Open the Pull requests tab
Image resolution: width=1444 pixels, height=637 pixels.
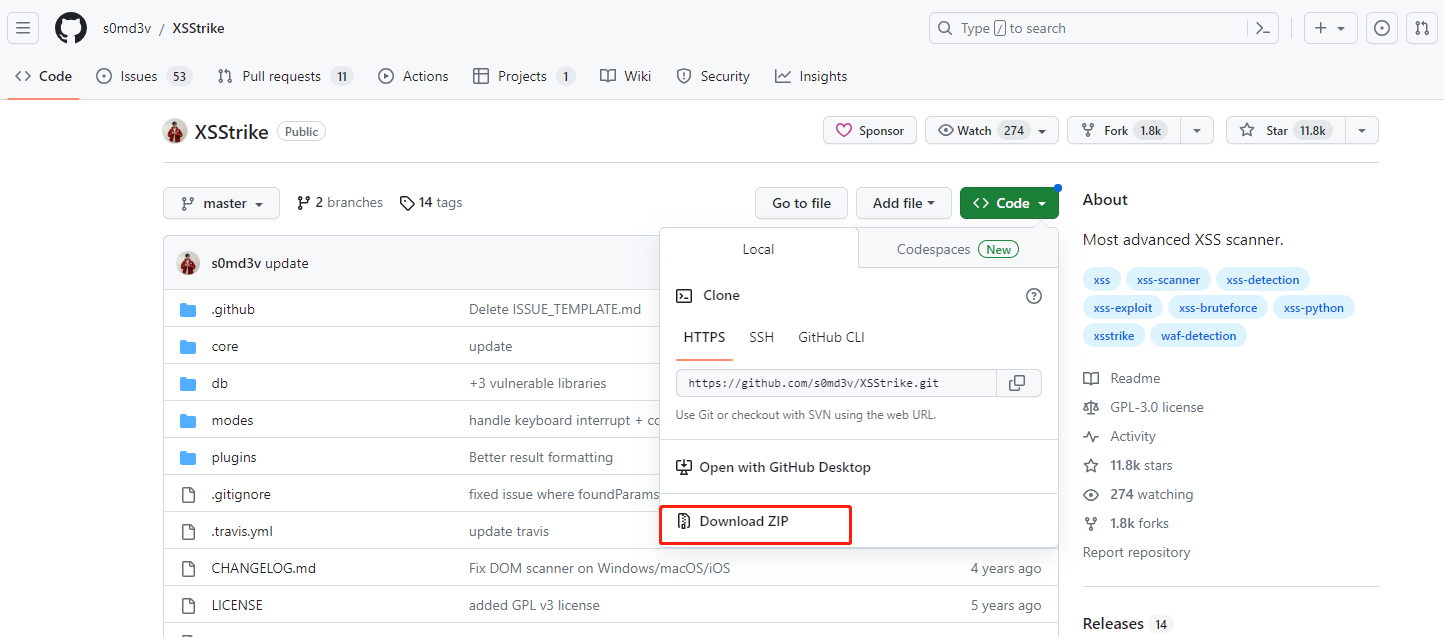285,76
